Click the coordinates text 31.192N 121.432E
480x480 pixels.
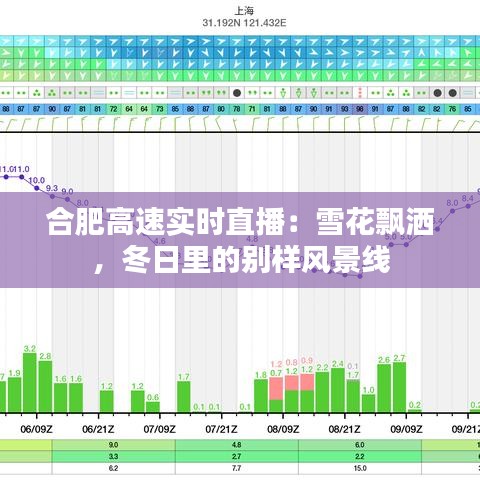click(244, 23)
